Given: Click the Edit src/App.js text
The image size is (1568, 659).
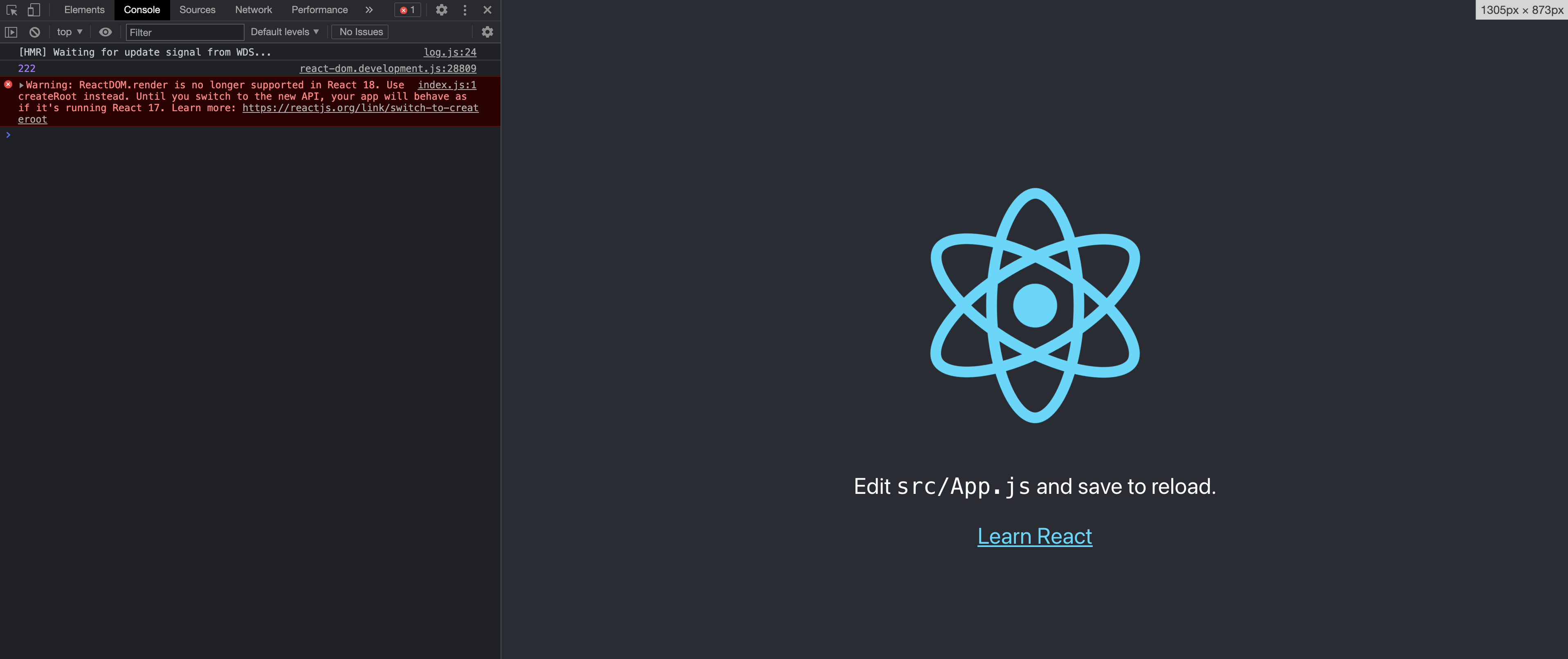Looking at the screenshot, I should pos(1035,486).
